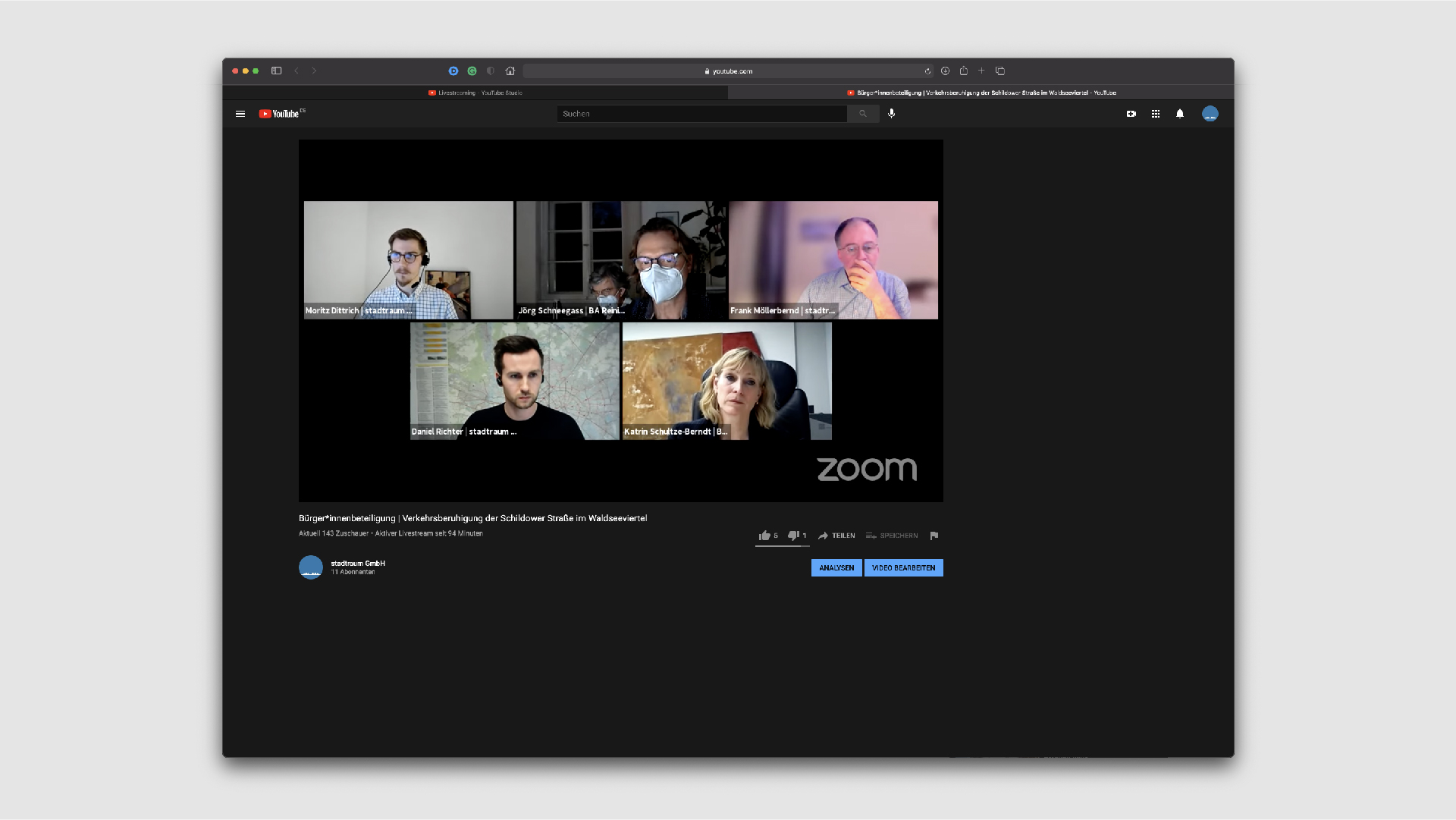Select the Bürger*innenbeteiligung YouTube tab
1456x820 pixels.
(x=981, y=93)
